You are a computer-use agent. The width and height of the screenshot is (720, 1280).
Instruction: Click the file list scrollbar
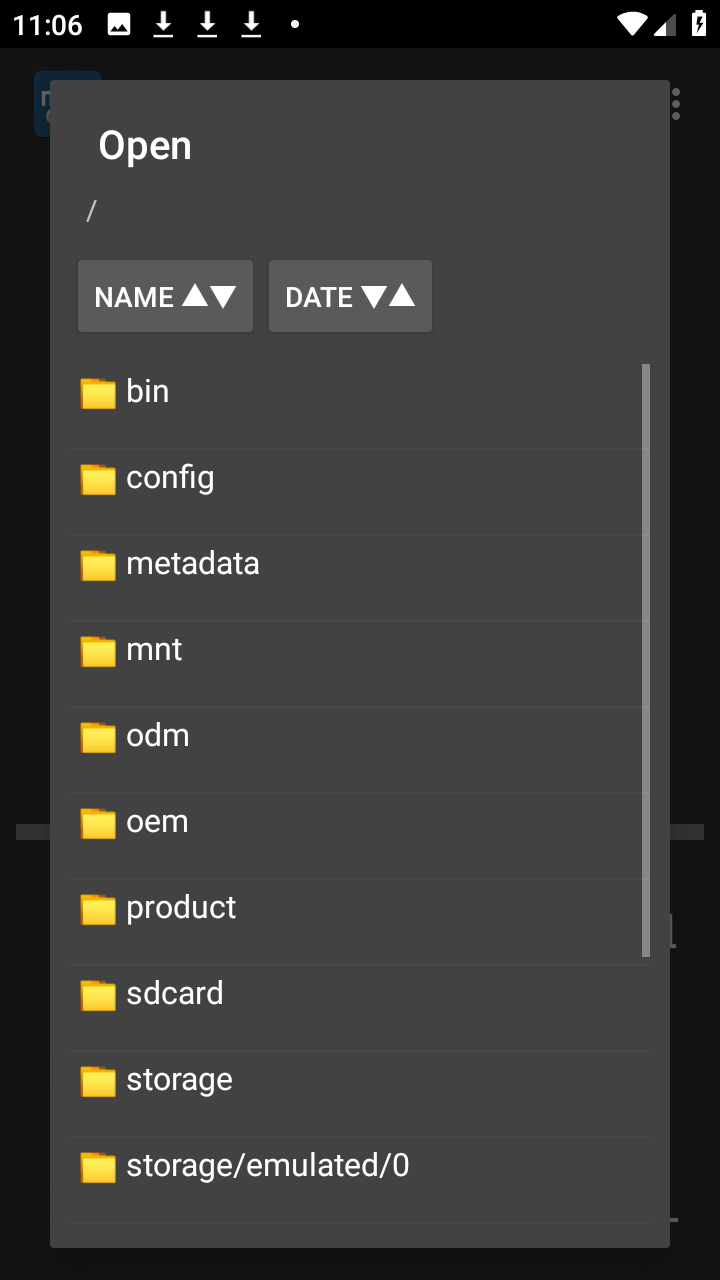click(646, 660)
